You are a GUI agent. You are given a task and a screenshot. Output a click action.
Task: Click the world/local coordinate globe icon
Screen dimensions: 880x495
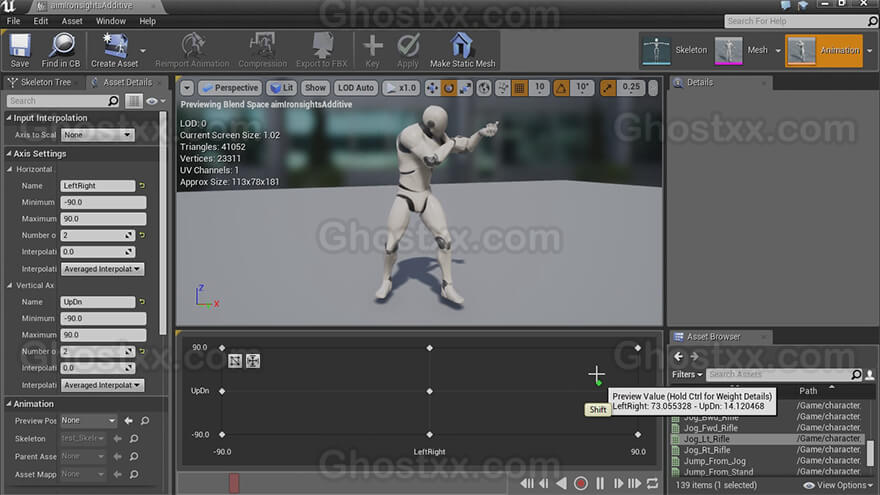click(484, 88)
